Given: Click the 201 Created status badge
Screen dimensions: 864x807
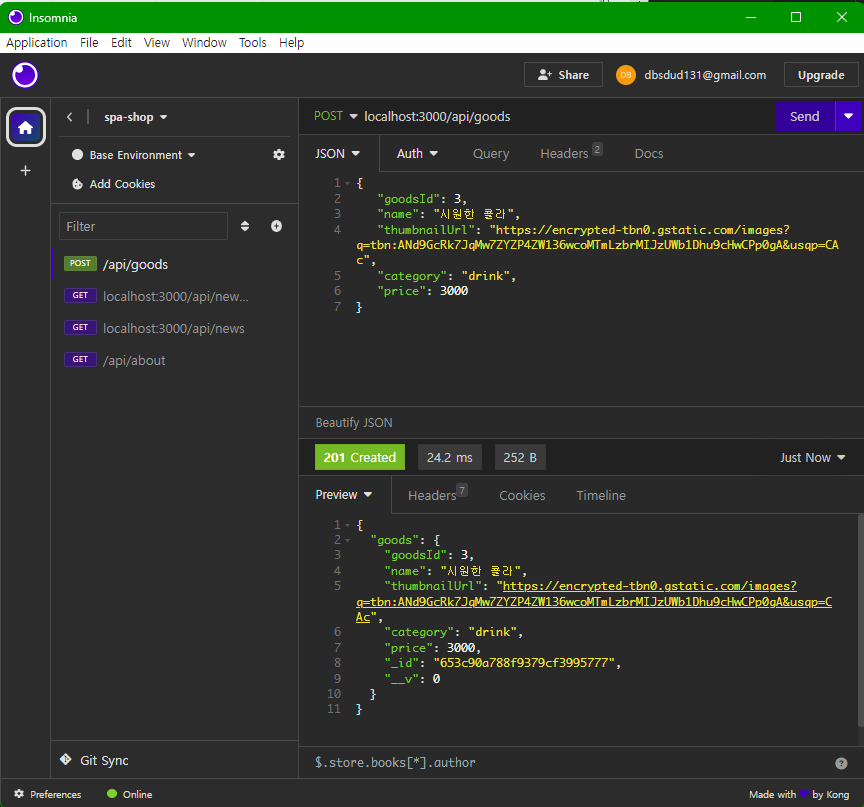Looking at the screenshot, I should 360,457.
